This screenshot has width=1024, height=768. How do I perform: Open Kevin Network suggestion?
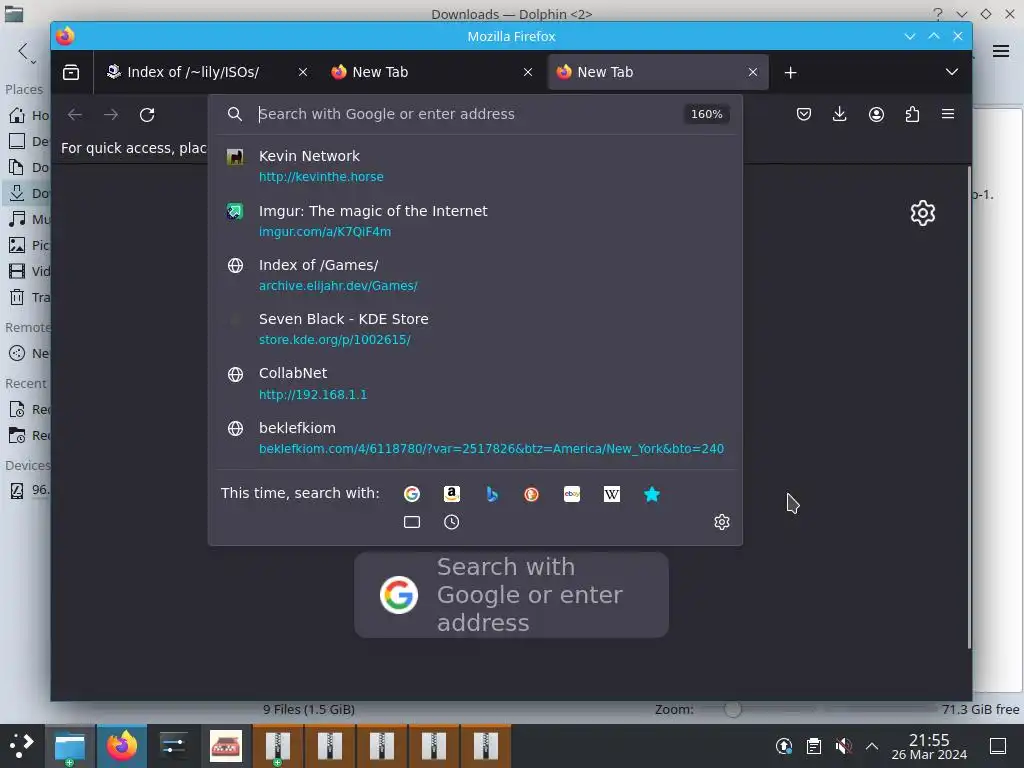475,166
